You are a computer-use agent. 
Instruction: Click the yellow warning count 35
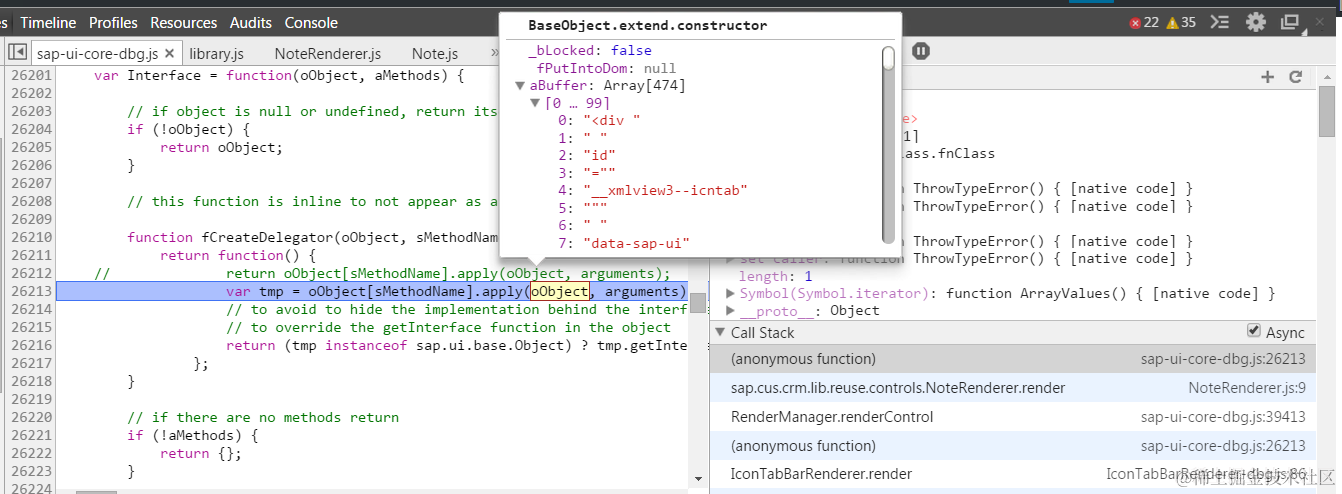1181,22
